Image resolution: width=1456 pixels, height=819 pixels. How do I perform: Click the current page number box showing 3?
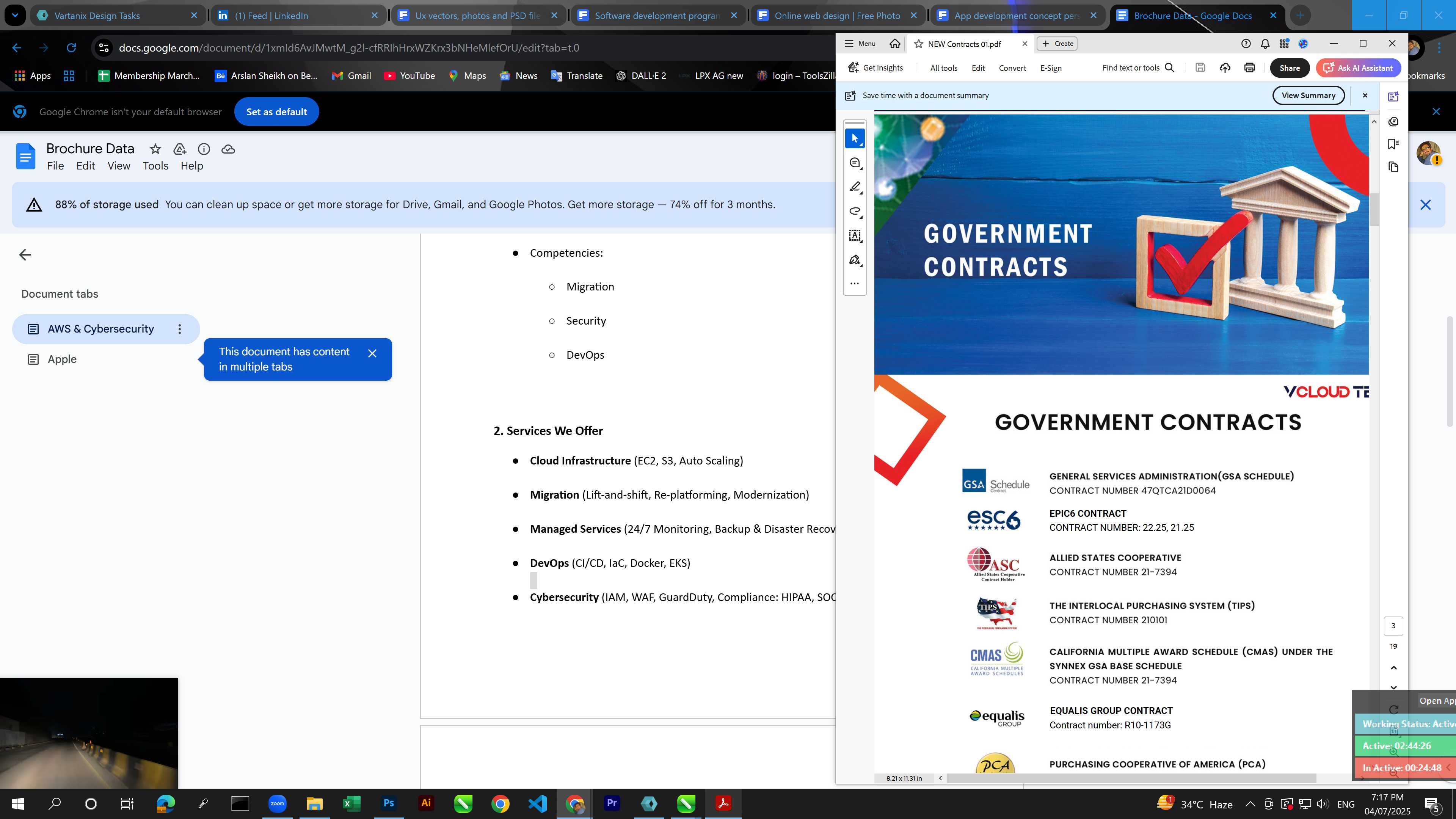tap(1393, 626)
